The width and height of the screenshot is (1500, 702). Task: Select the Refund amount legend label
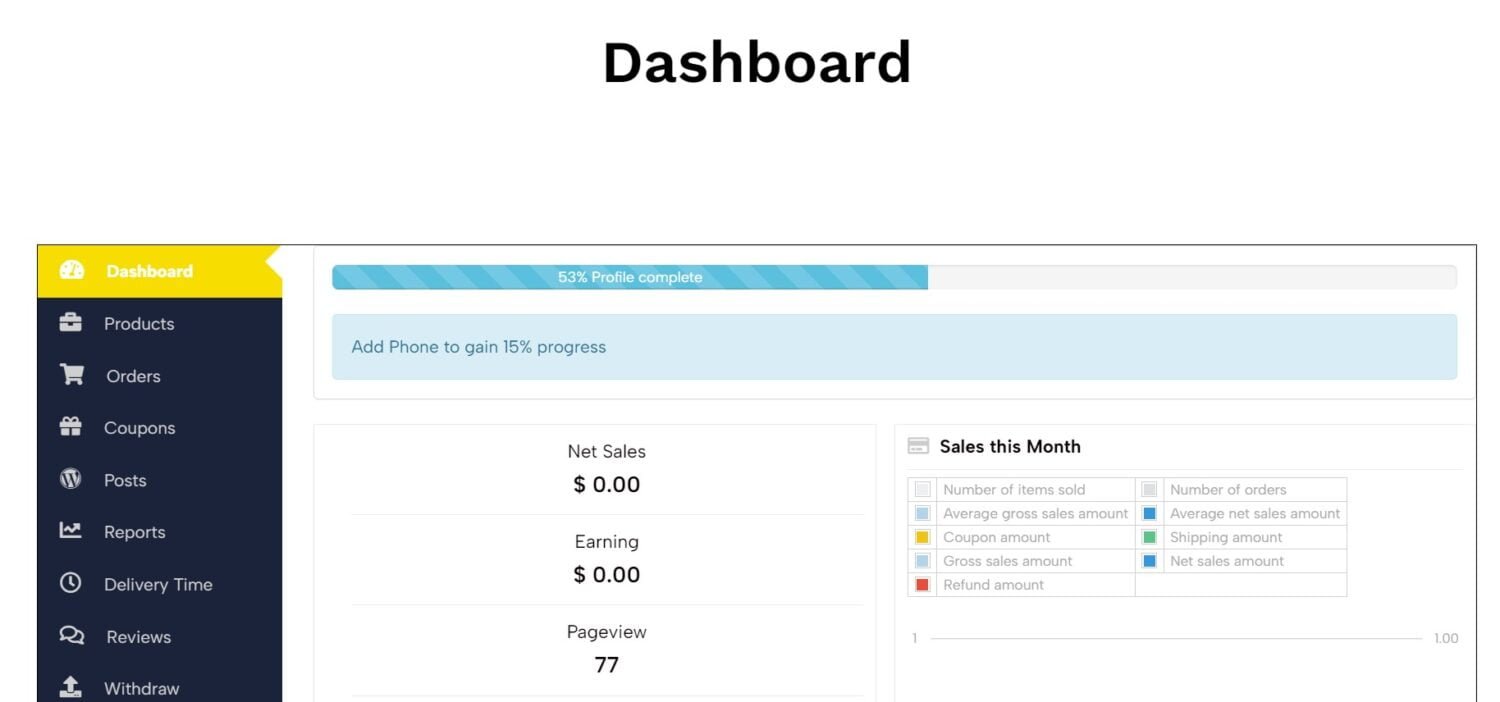[993, 585]
